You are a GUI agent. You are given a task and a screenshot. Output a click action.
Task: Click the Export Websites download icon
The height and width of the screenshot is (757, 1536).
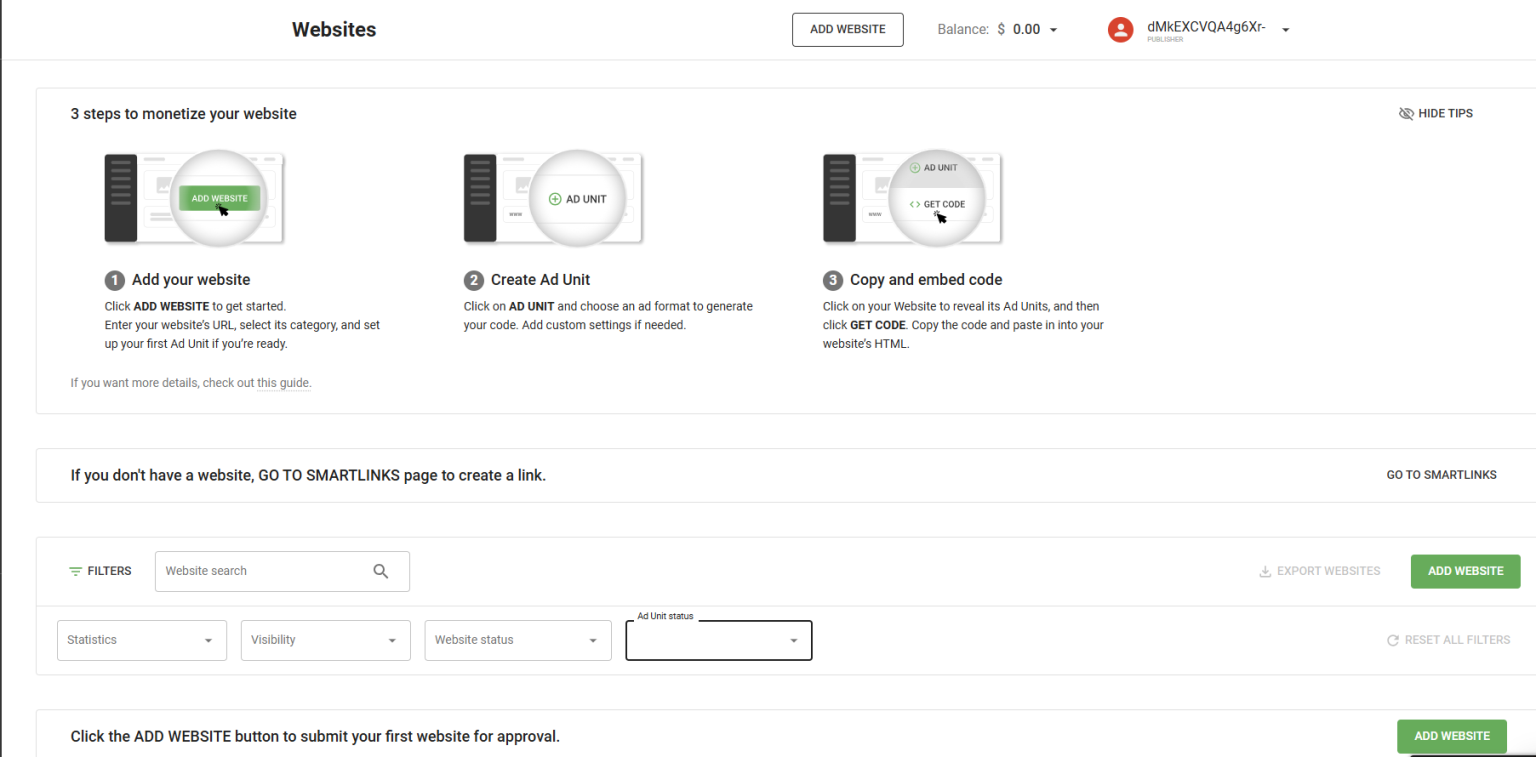coord(1264,570)
